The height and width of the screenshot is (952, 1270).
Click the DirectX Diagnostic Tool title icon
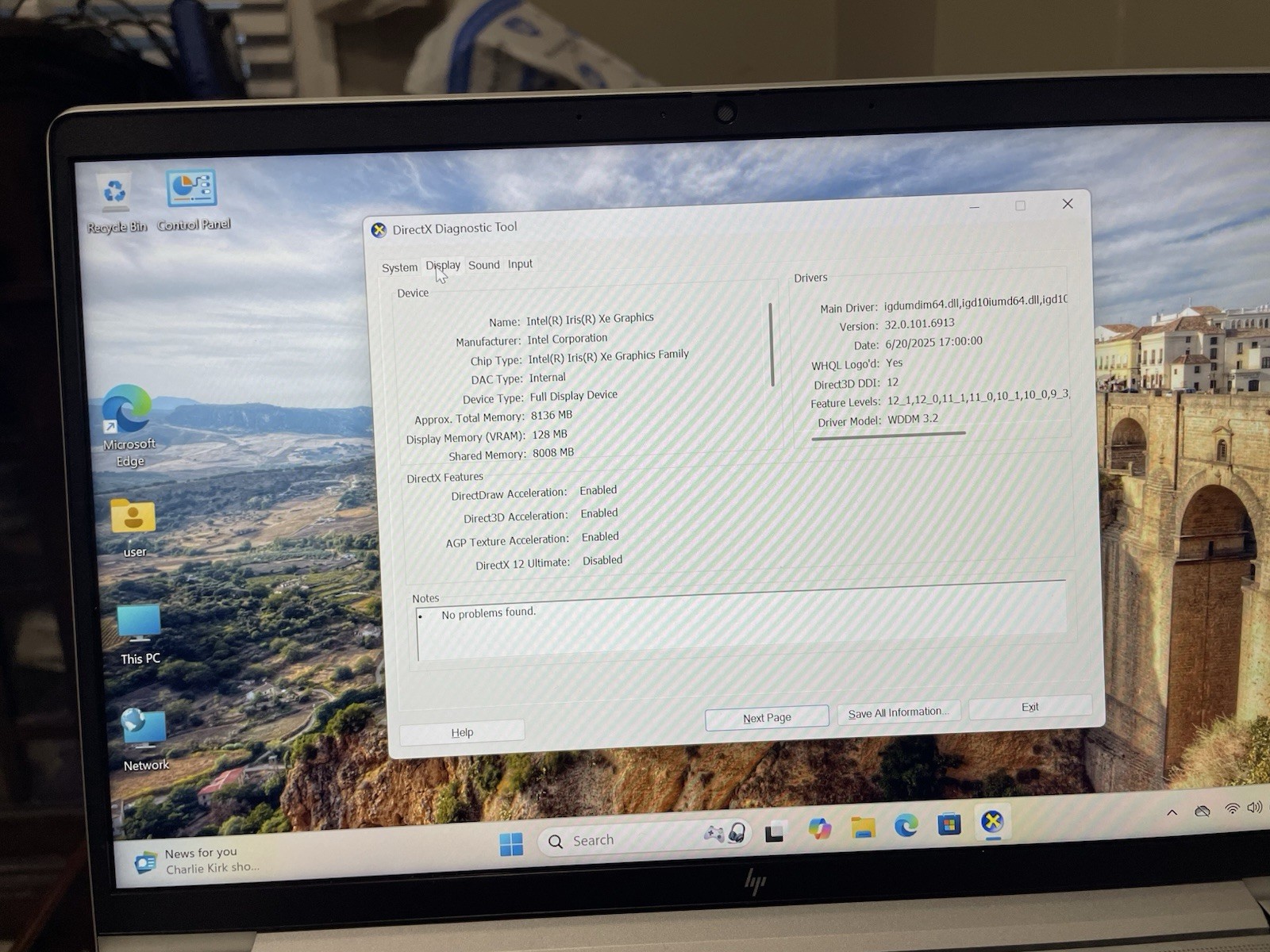point(379,230)
